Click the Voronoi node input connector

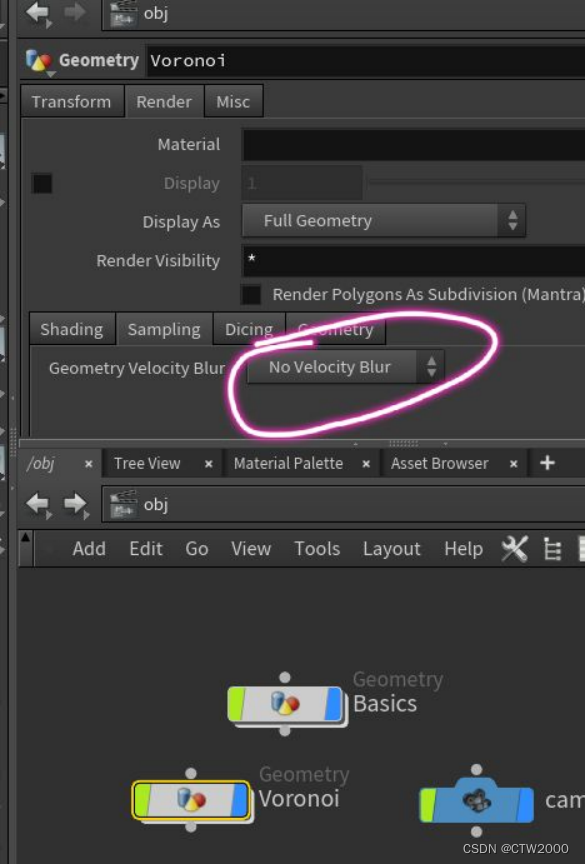pos(191,773)
